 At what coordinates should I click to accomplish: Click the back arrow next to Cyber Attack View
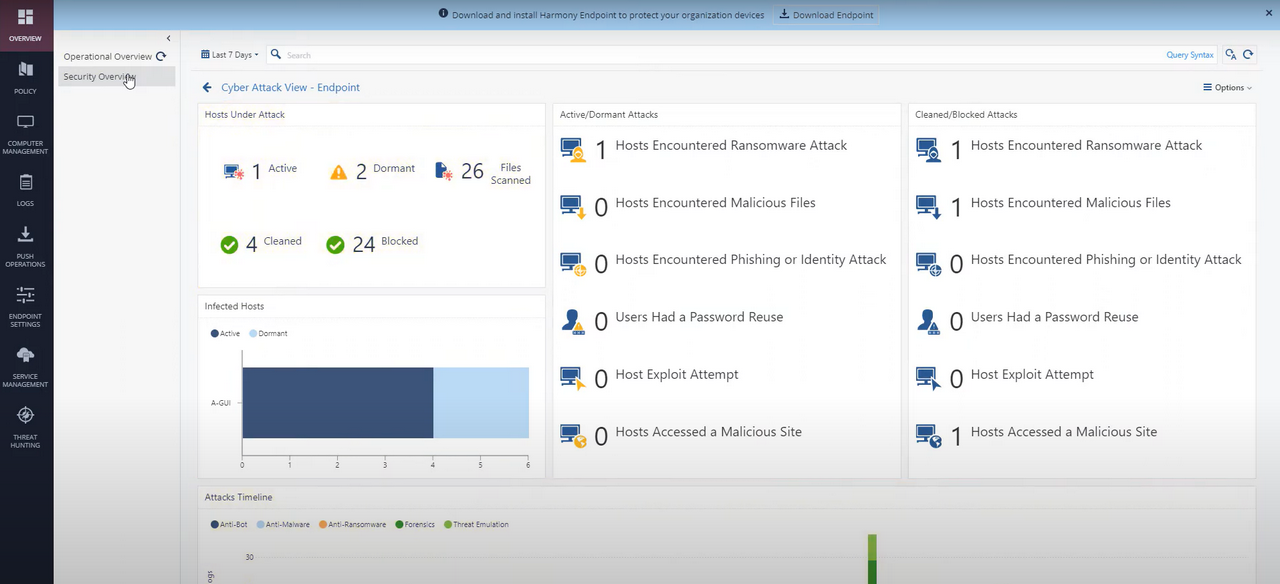[x=206, y=87]
